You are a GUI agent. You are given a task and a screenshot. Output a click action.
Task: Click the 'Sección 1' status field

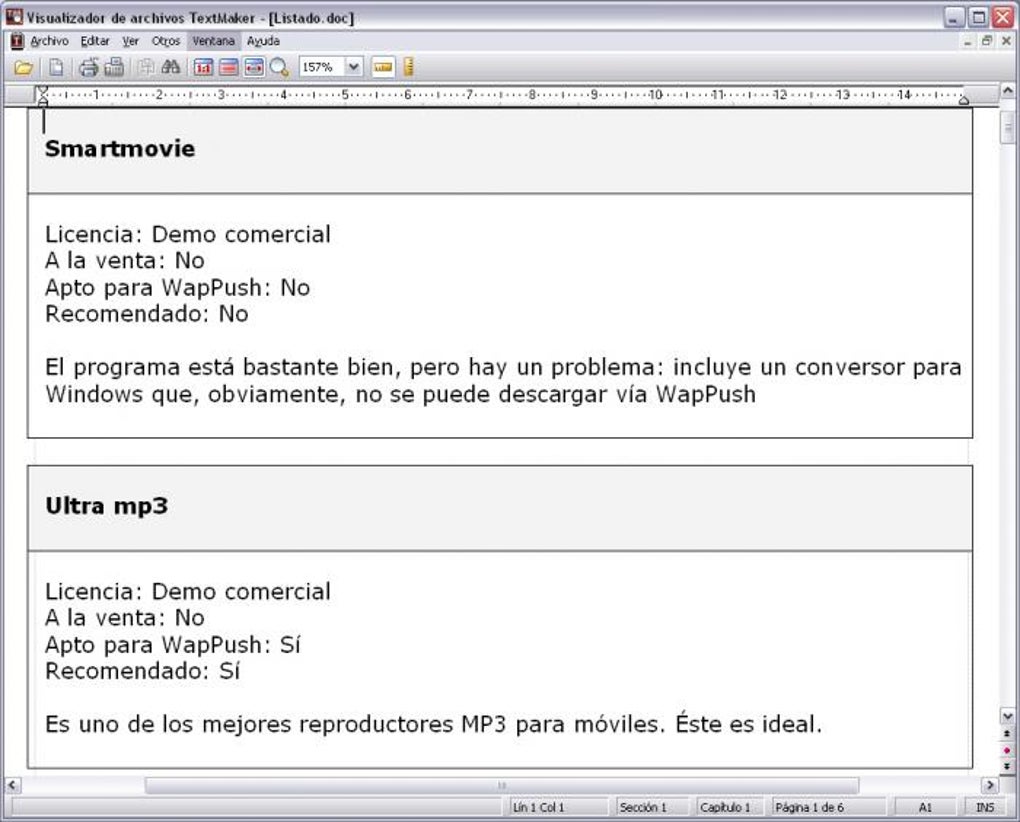[651, 807]
